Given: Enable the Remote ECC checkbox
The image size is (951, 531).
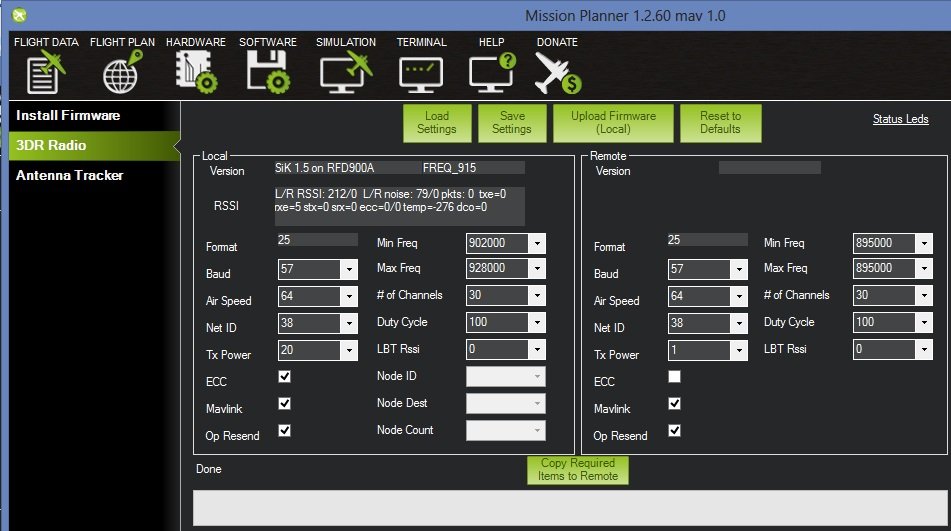Looking at the screenshot, I should pos(674,376).
